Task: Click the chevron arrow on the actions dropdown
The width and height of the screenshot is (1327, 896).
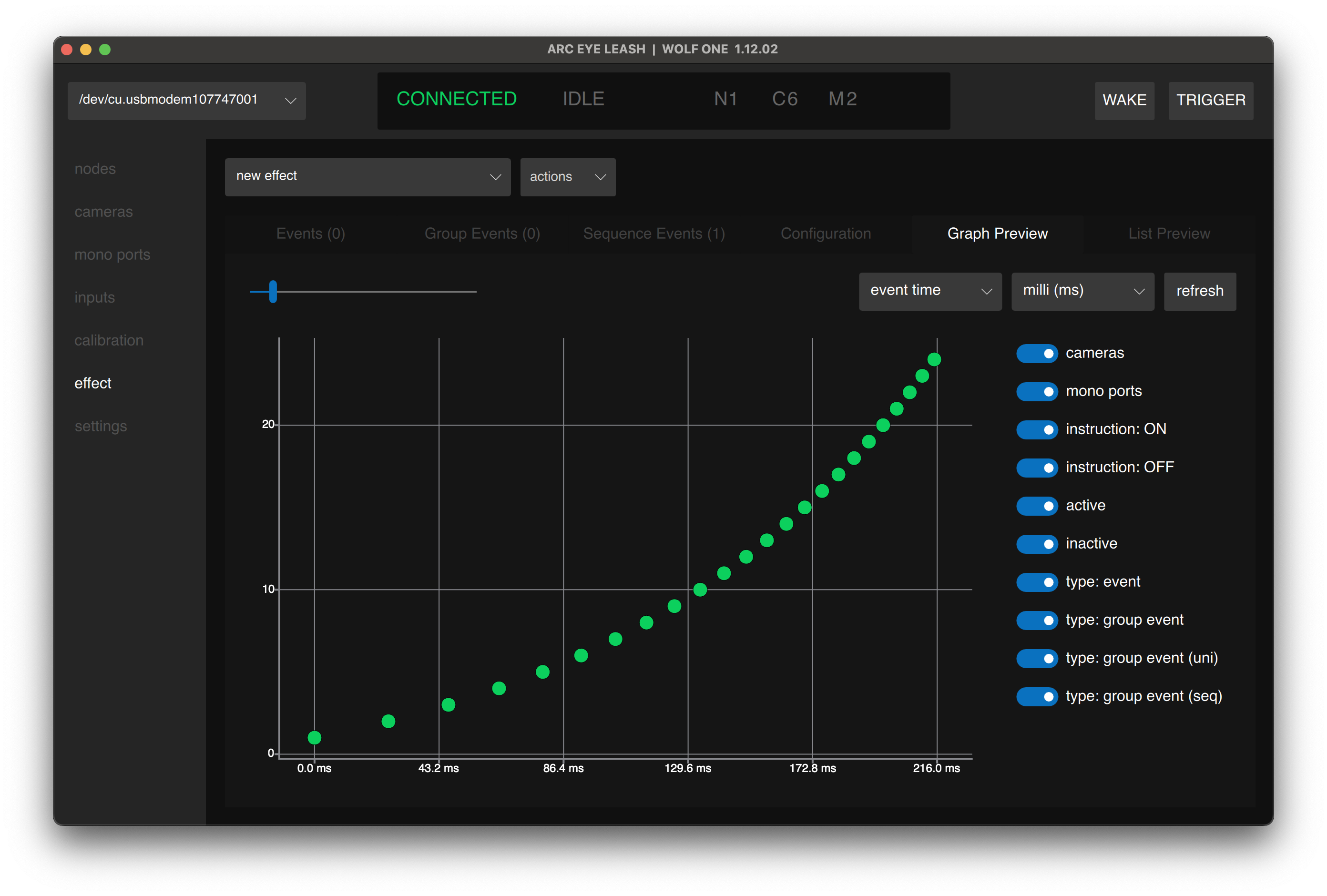Action: (x=600, y=177)
